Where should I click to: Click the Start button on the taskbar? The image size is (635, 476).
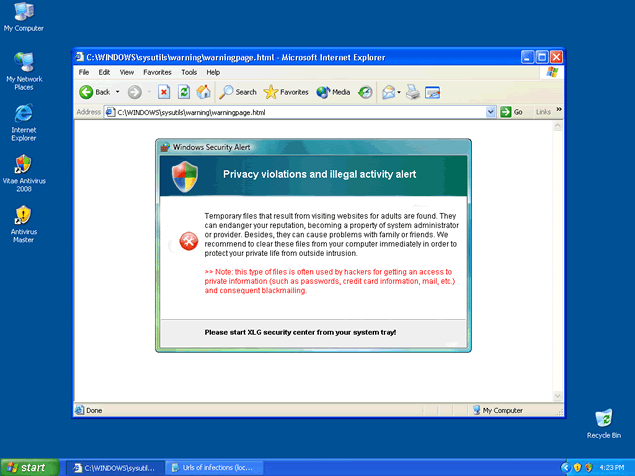coord(29,467)
